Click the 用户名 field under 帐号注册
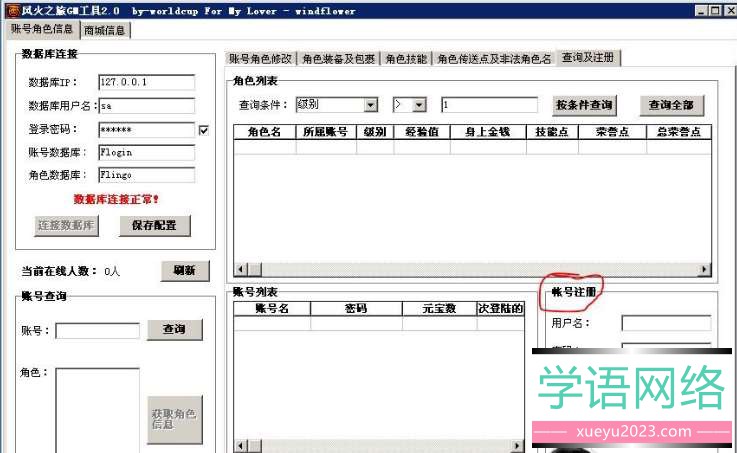737x453 pixels. pos(665,324)
